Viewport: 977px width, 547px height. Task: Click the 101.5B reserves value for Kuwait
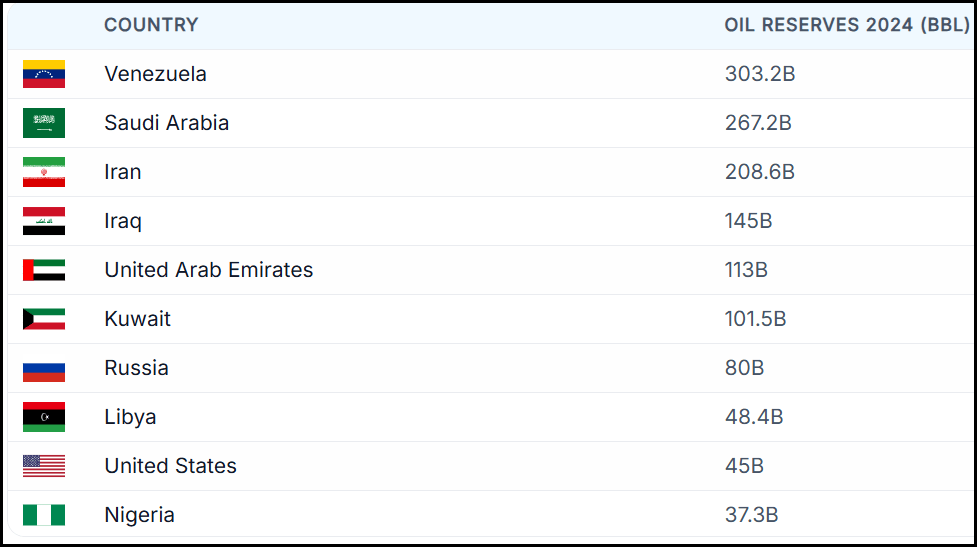coord(755,319)
